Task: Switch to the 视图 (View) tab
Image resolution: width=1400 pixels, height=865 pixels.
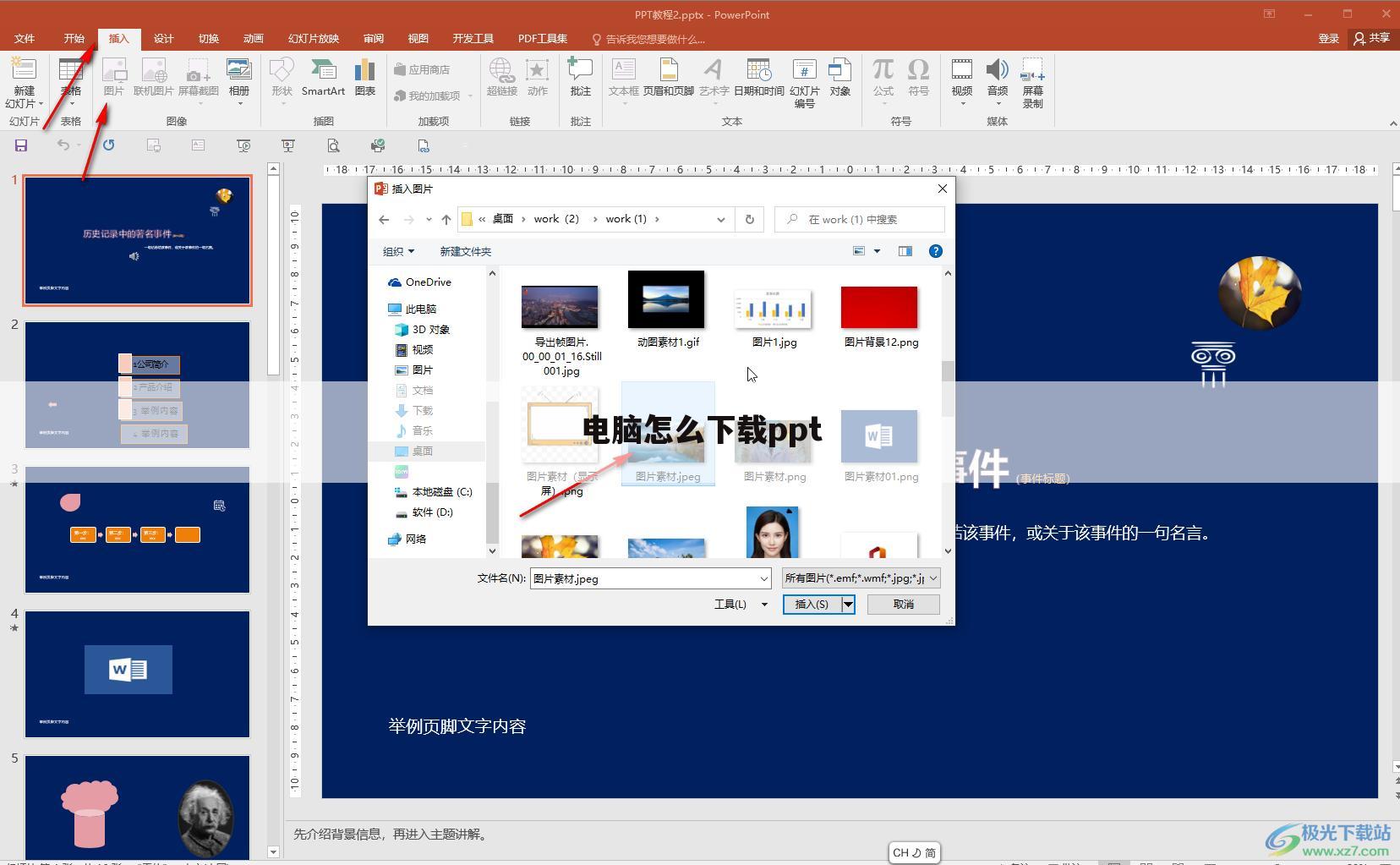Action: coord(418,38)
